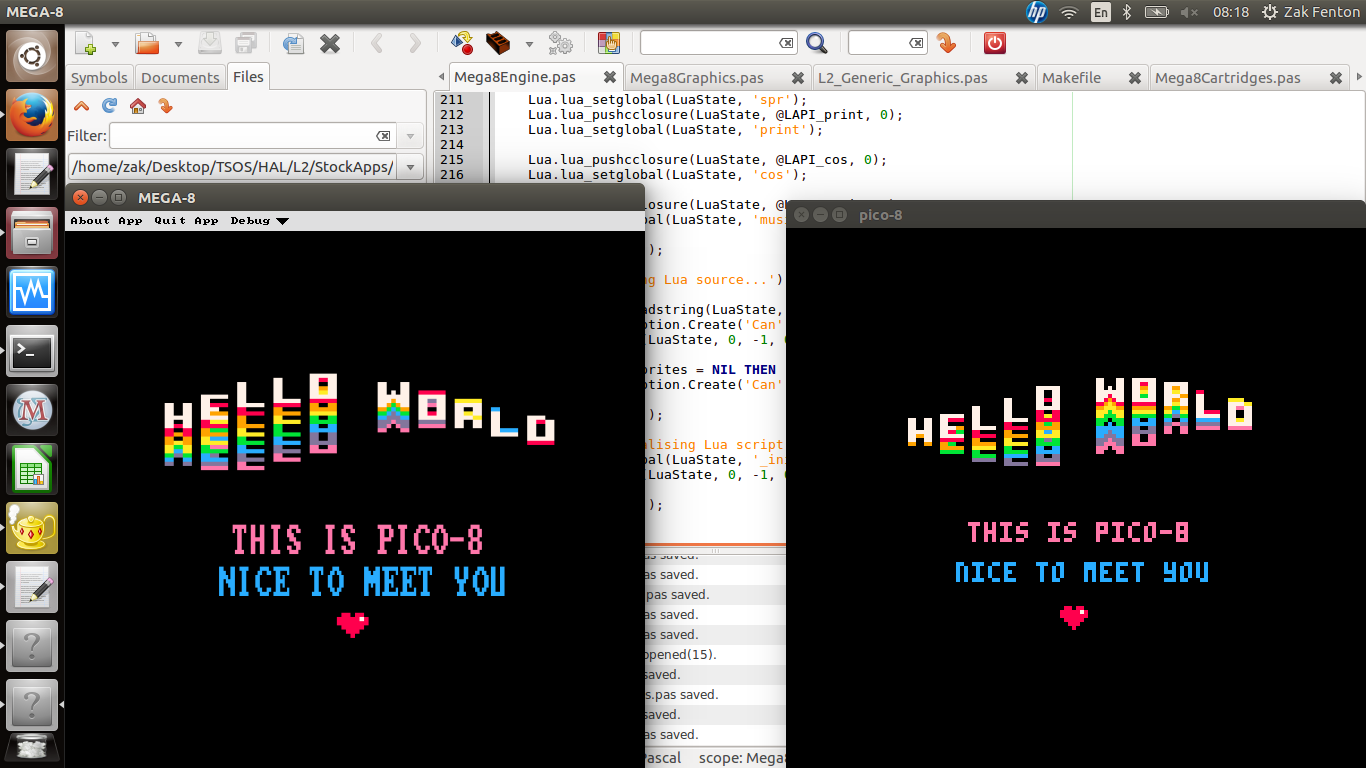Click the Save file toolbar icon
Image resolution: width=1366 pixels, height=768 pixels.
pyautogui.click(x=210, y=43)
